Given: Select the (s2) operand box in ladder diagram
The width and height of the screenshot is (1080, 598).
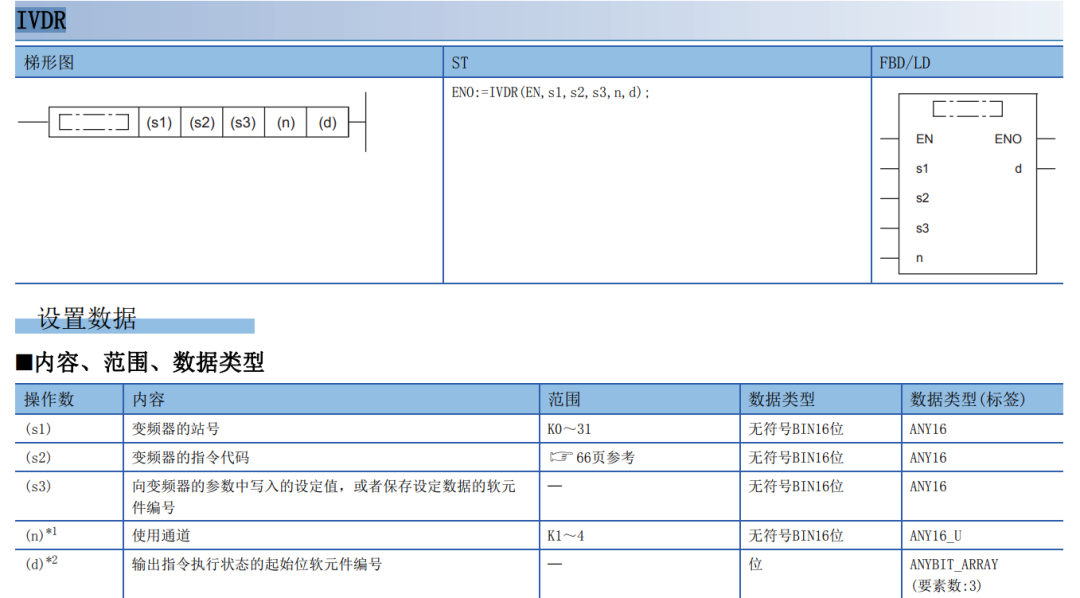Looking at the screenshot, I should coord(201,123).
